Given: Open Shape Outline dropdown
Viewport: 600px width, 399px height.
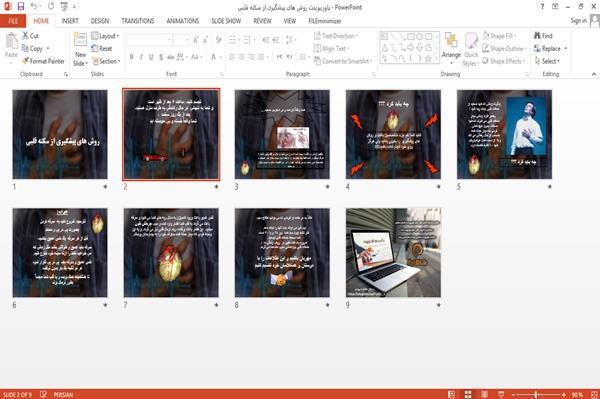Looking at the screenshot, I should click(x=504, y=49).
